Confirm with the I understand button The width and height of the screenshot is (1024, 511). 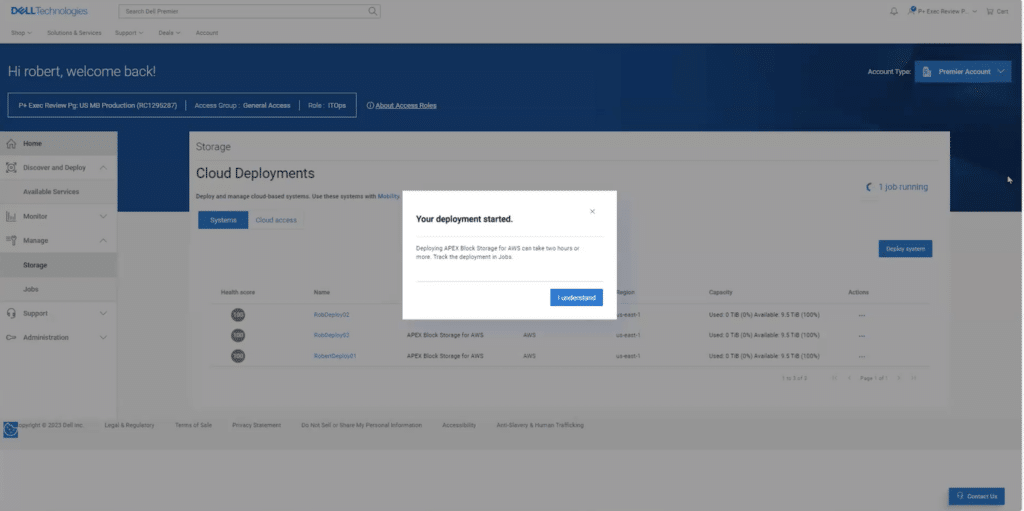pos(576,297)
